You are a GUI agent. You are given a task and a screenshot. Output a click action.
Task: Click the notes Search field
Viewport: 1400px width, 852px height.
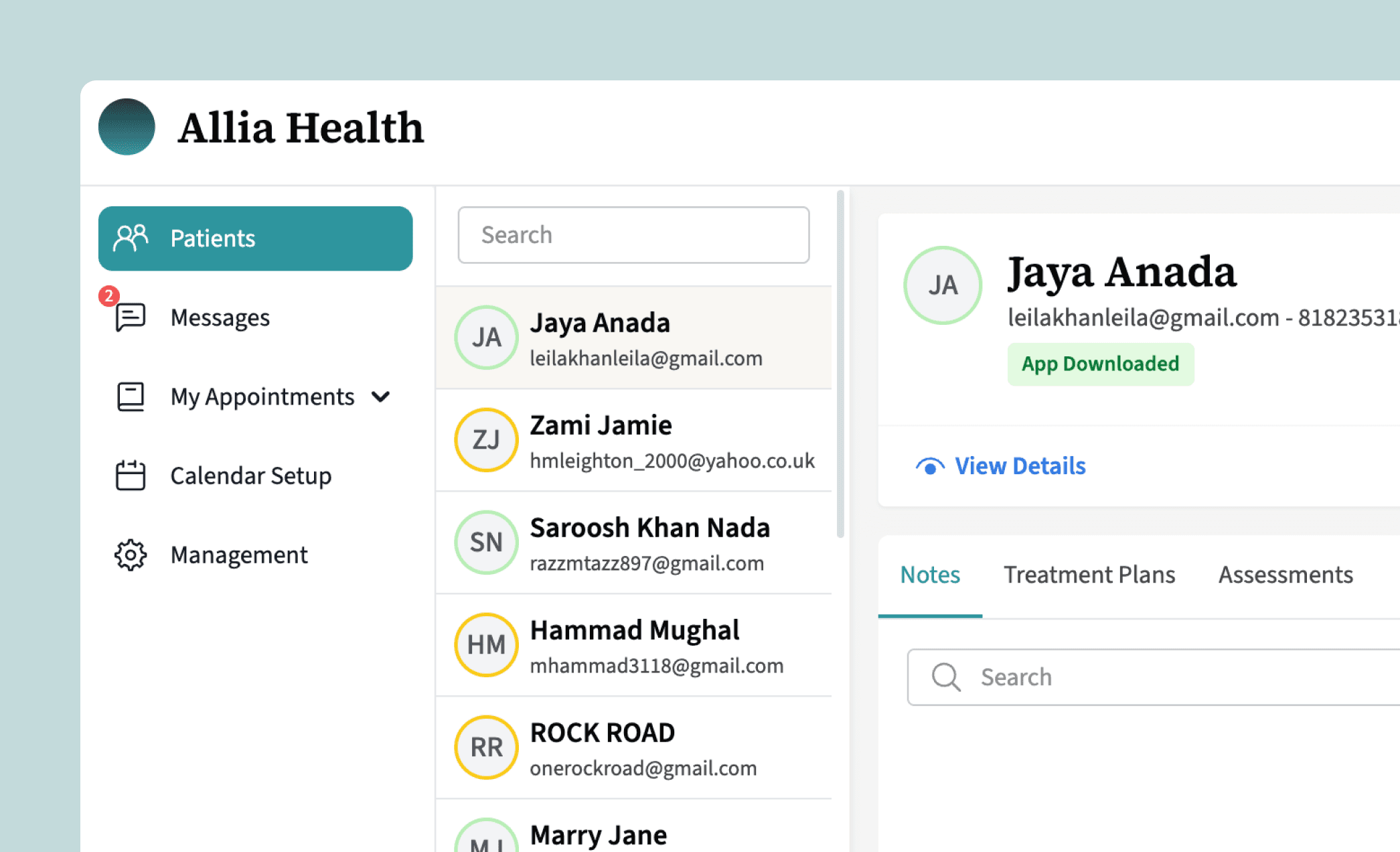tap(1154, 677)
